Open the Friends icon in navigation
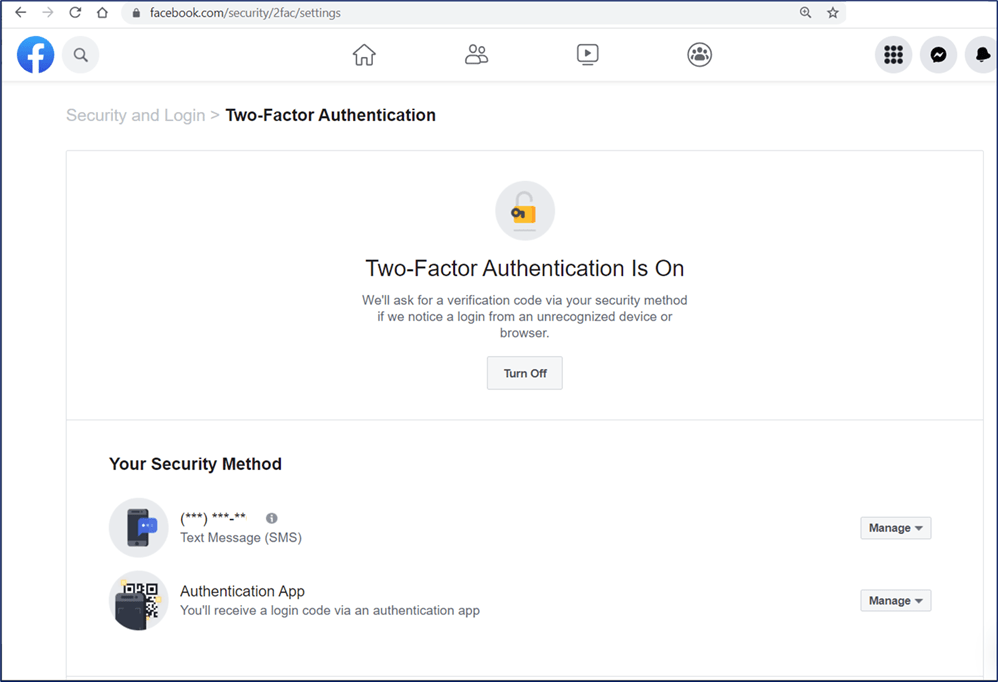The width and height of the screenshot is (998, 682). click(477, 55)
